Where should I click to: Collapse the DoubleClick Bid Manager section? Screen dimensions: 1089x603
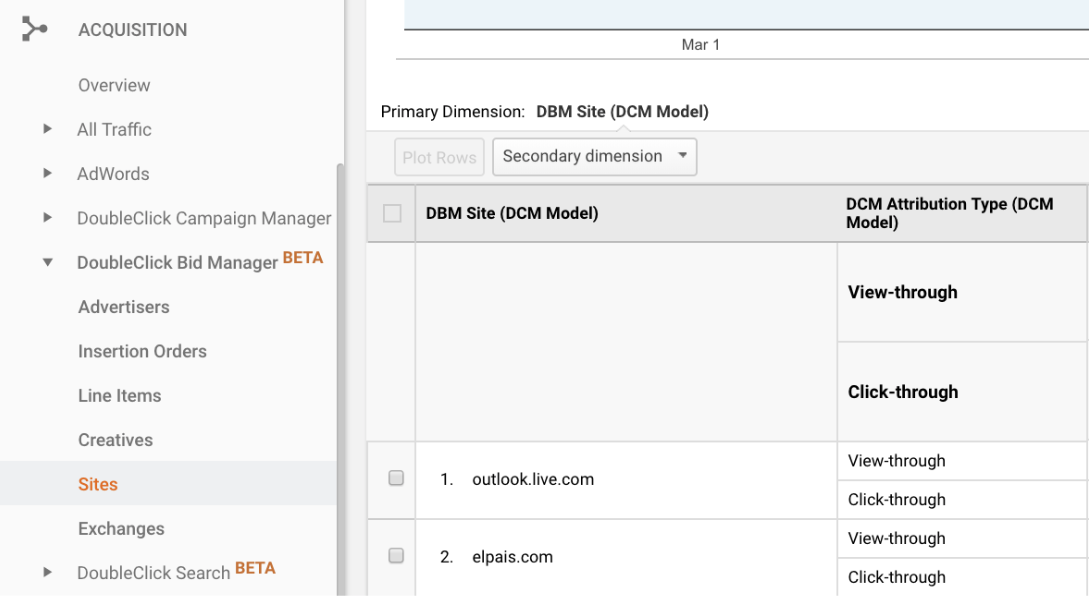[47, 263]
